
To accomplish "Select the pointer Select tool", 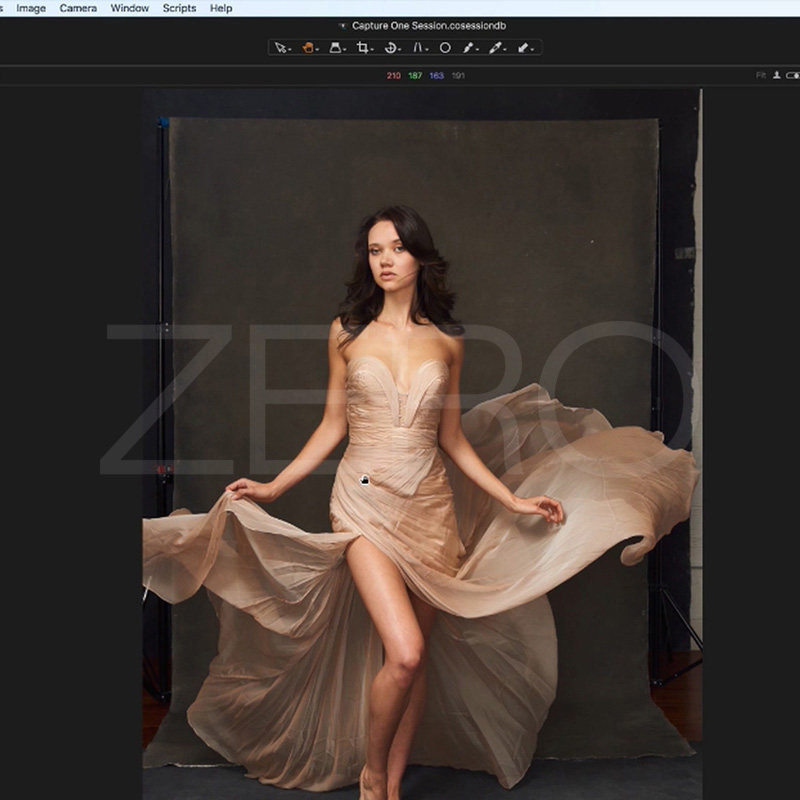I will 280,47.
